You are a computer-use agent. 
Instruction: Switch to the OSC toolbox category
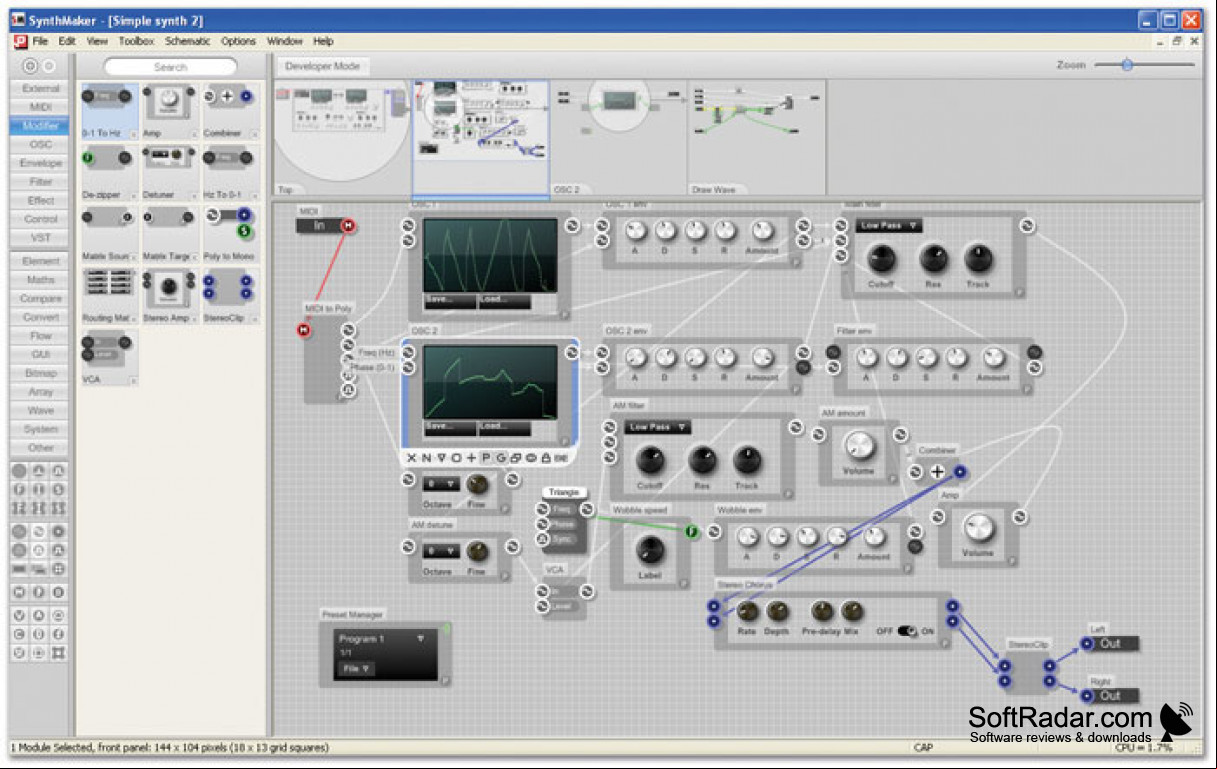(x=41, y=145)
